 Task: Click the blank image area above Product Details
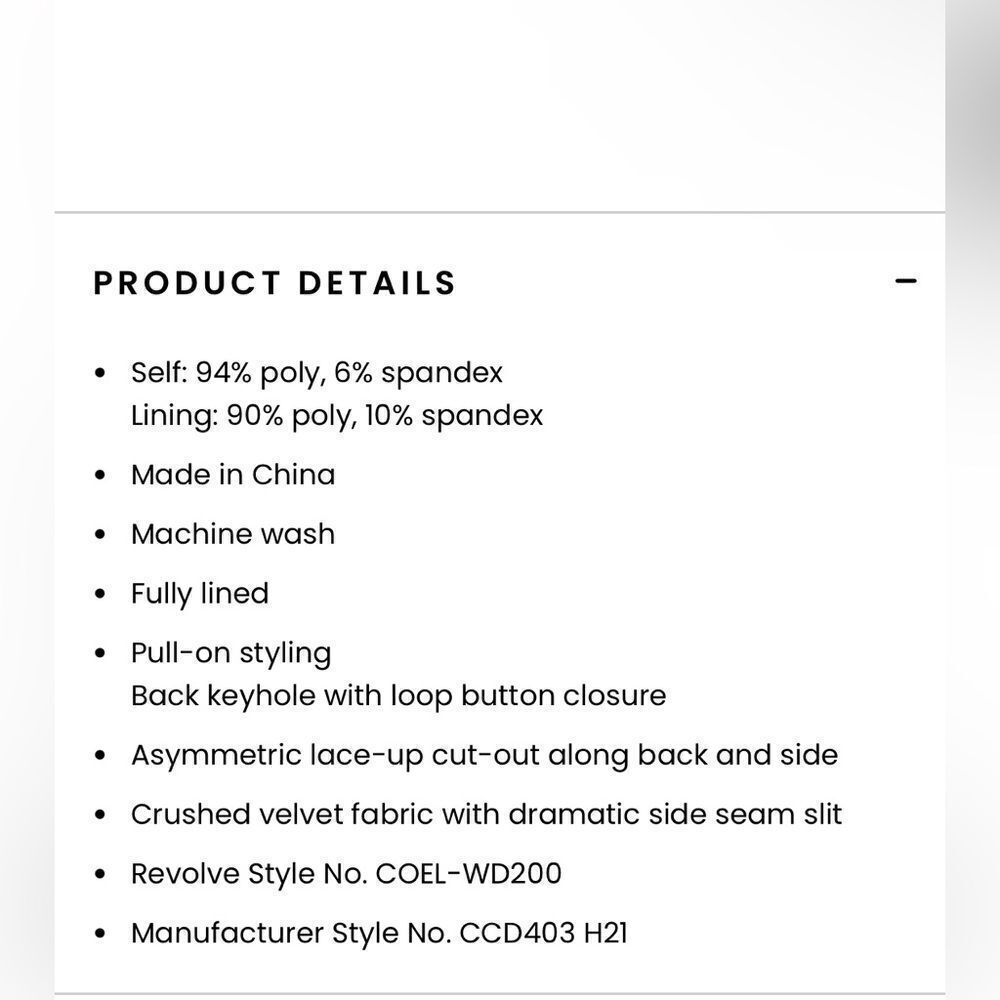pos(499,105)
